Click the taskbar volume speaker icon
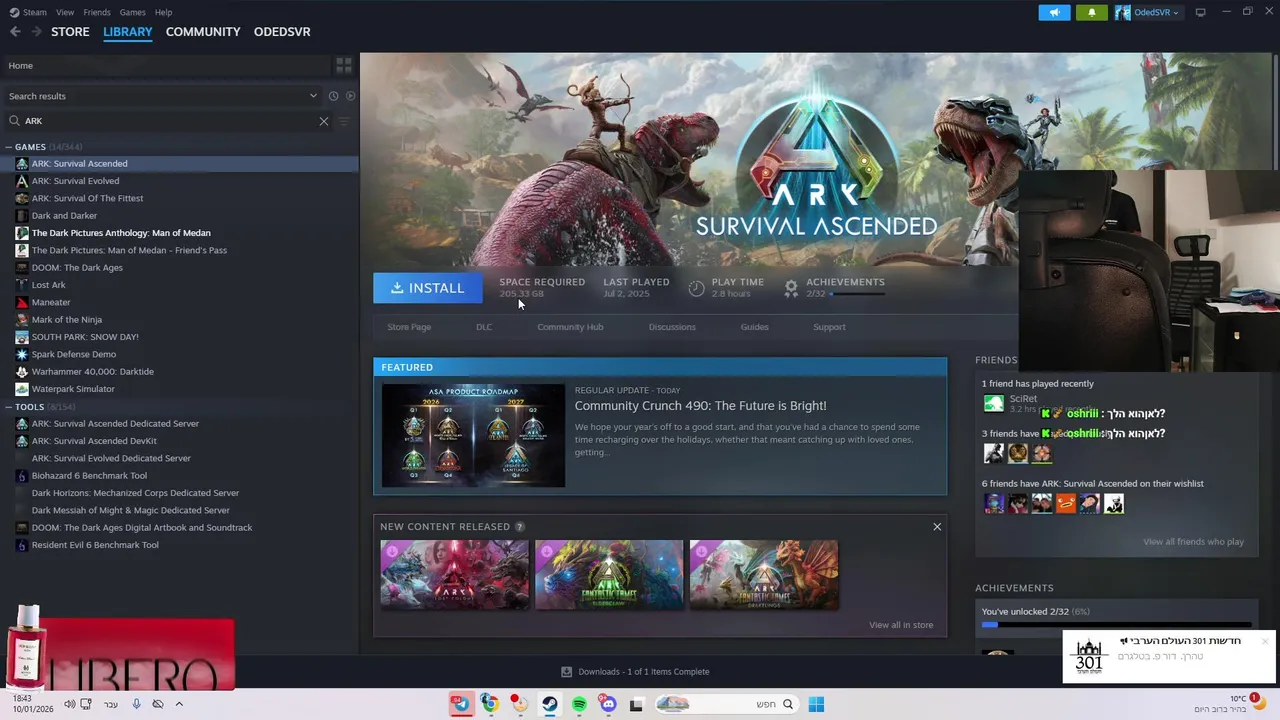Screen dimensions: 1280x720 click(69, 704)
